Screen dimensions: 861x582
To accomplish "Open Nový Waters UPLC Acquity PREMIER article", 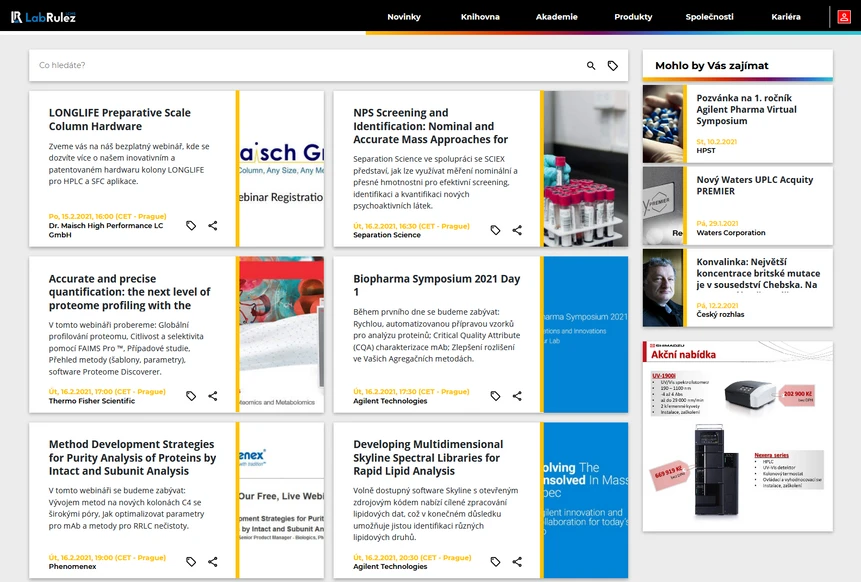I will pos(754,185).
